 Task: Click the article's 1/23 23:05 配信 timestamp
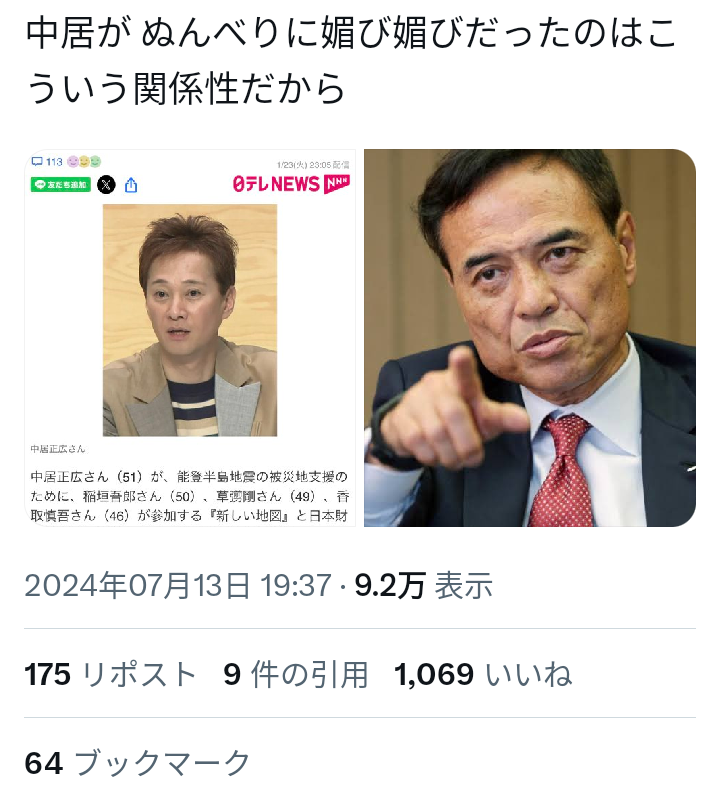[x=313, y=165]
